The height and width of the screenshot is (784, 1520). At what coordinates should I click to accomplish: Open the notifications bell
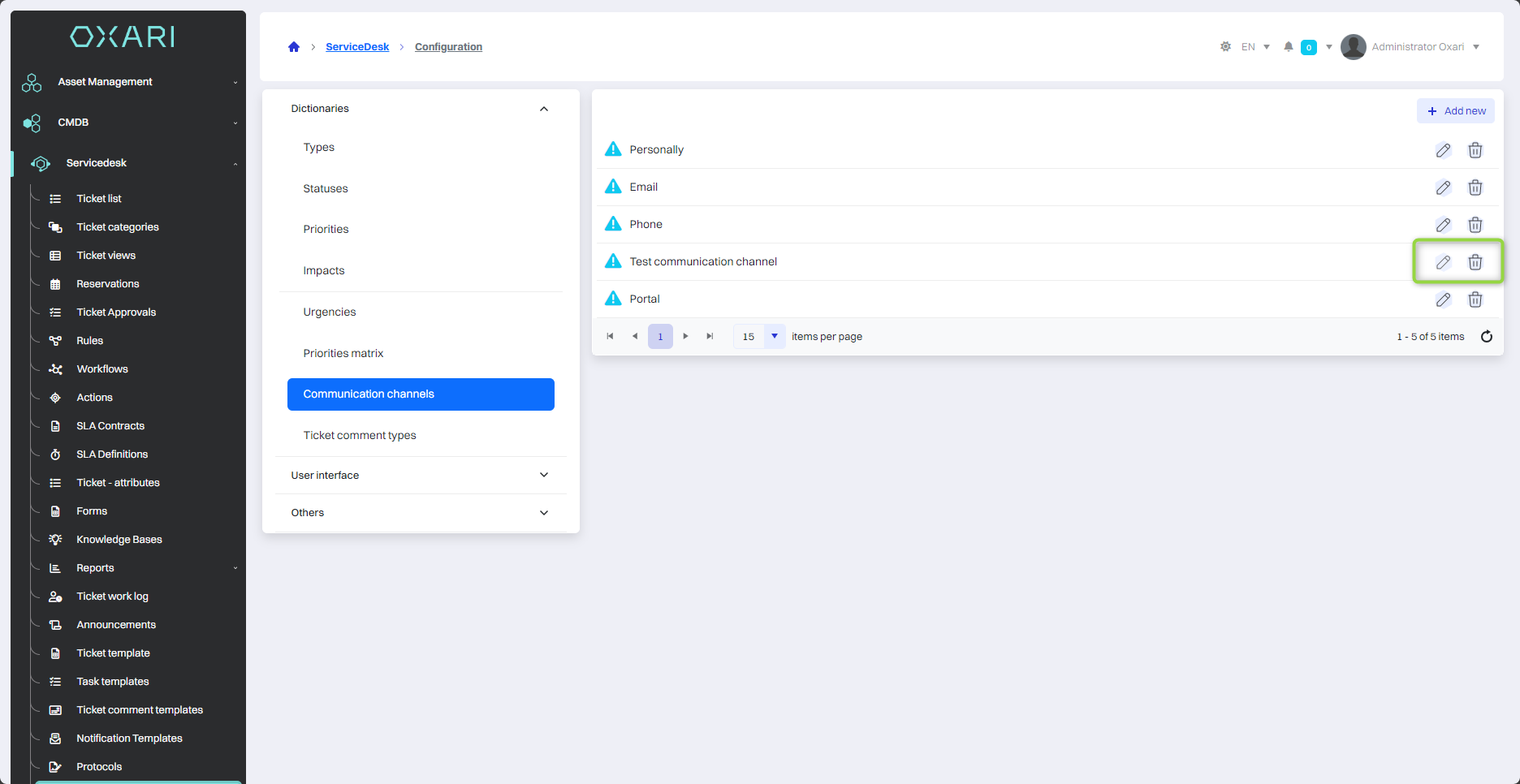1289,47
